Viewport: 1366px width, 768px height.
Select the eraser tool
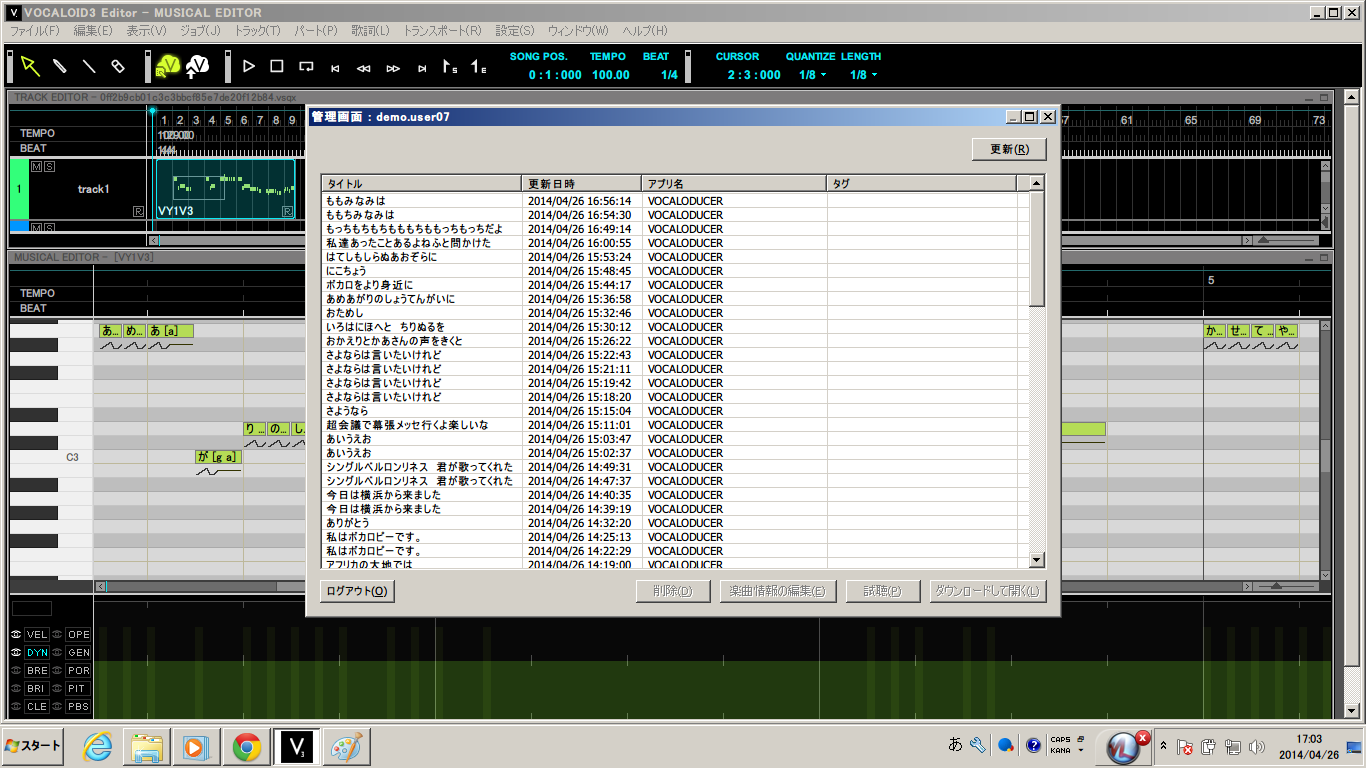(118, 66)
